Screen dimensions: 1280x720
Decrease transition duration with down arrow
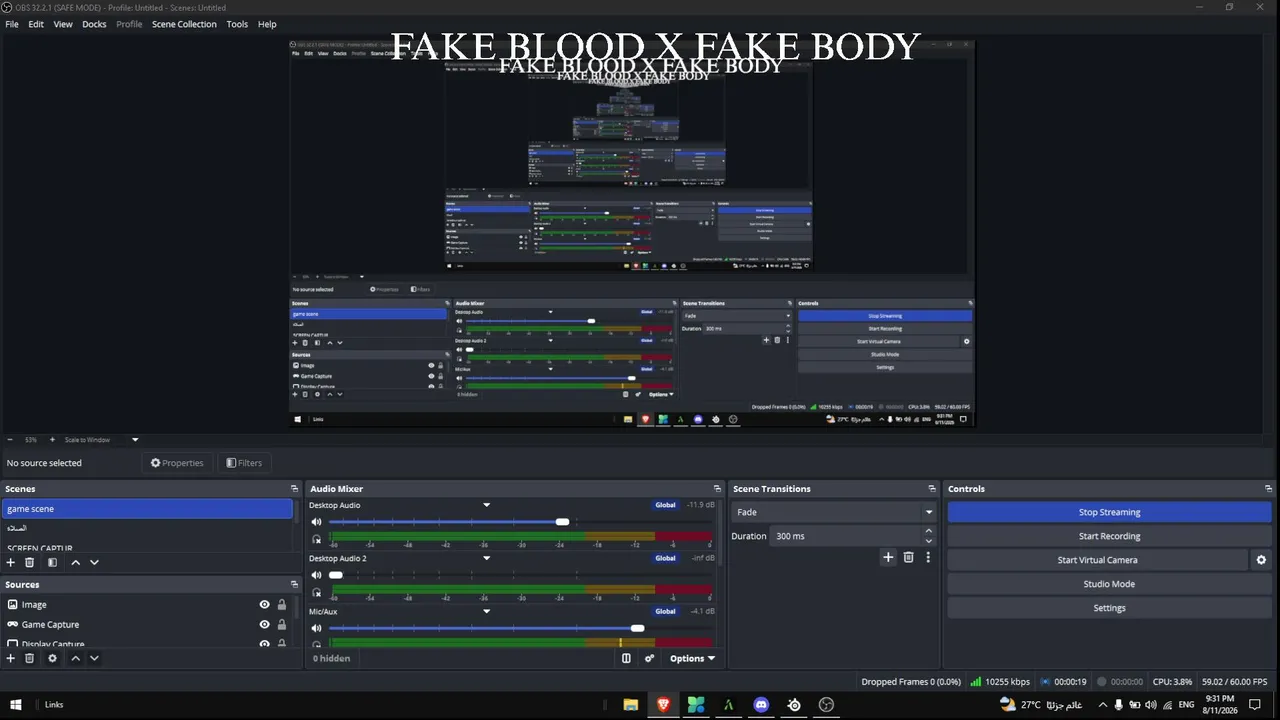929,541
